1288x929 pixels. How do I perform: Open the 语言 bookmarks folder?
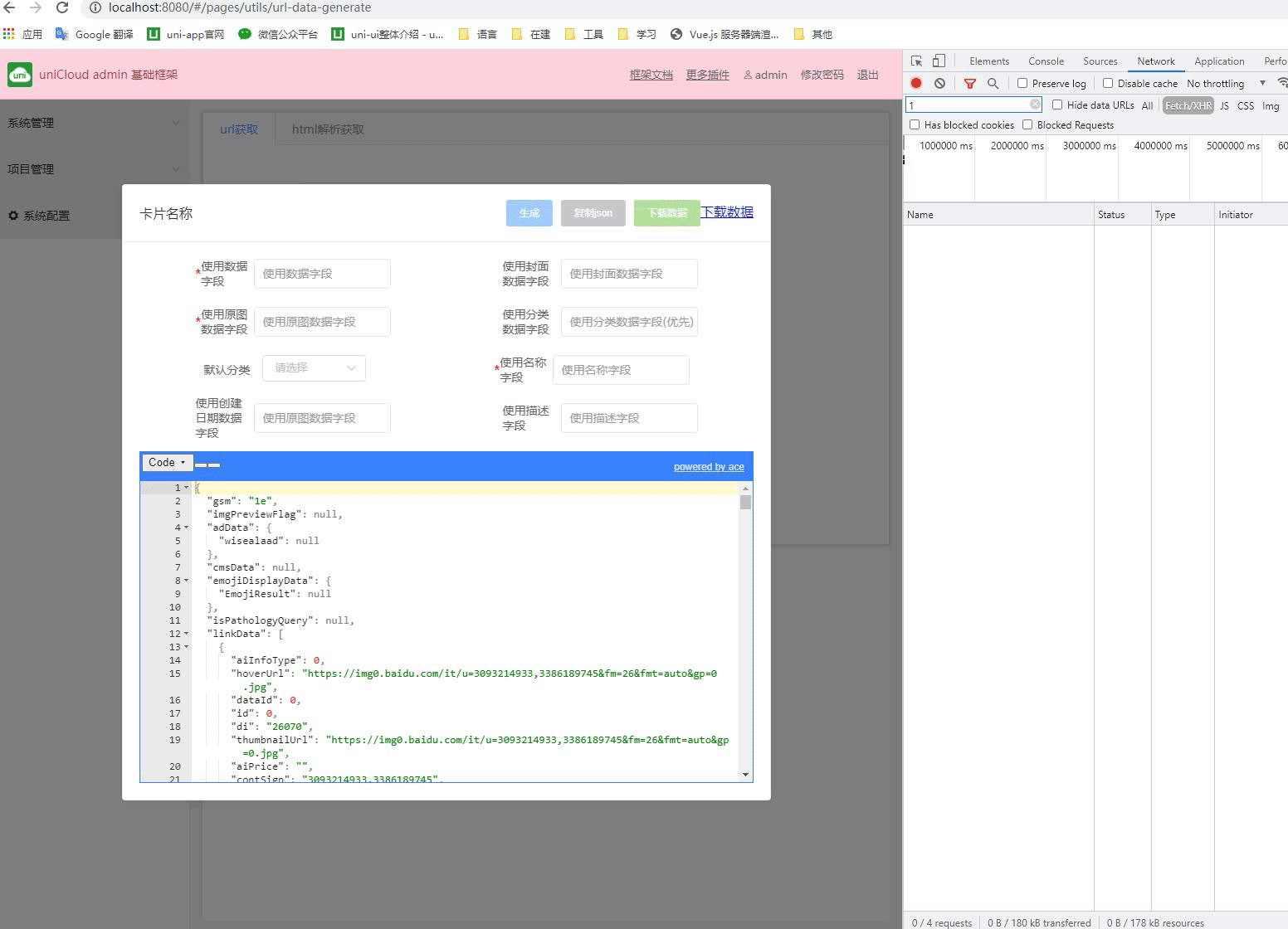pos(477,34)
